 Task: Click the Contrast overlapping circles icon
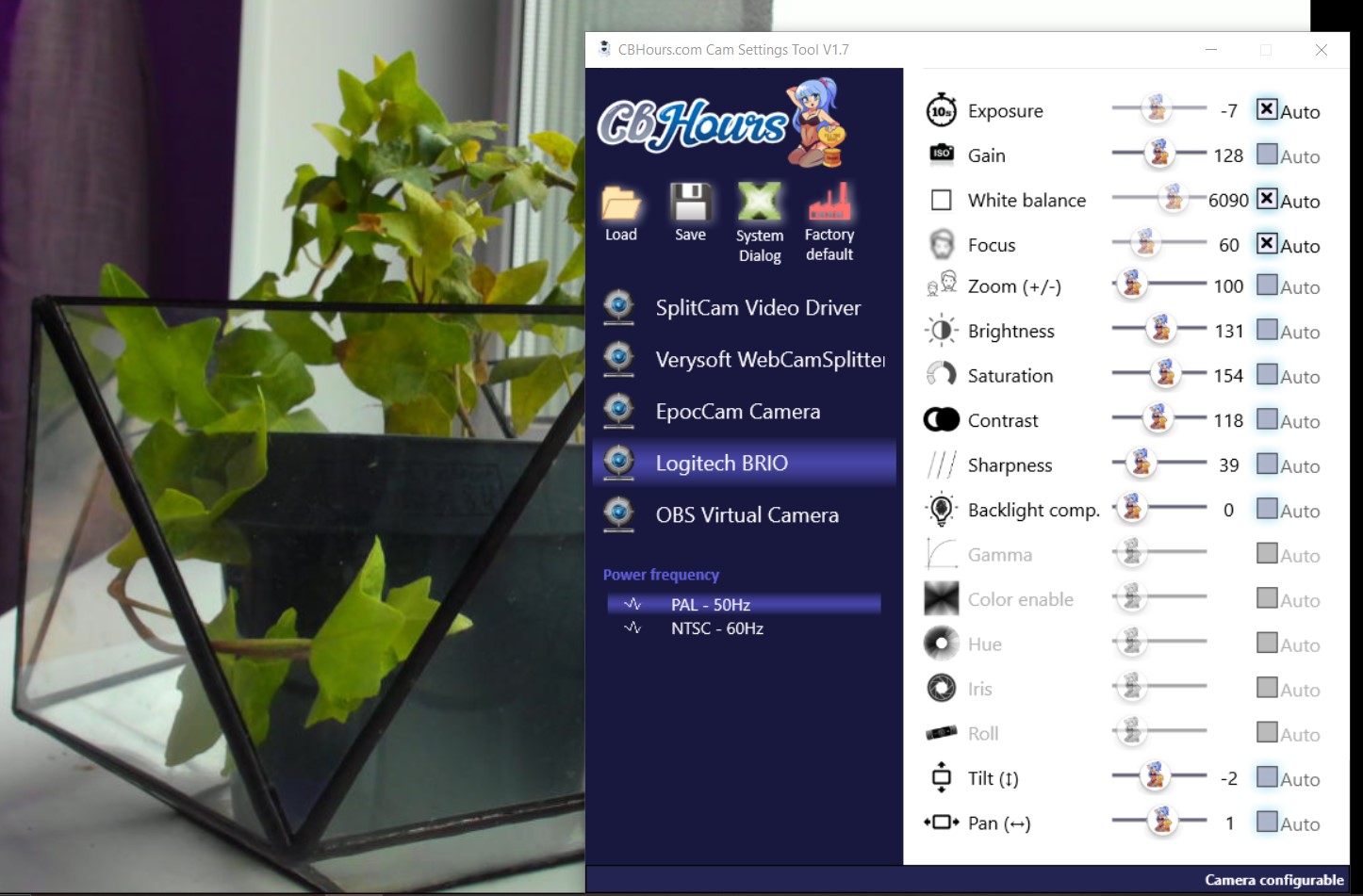941,419
